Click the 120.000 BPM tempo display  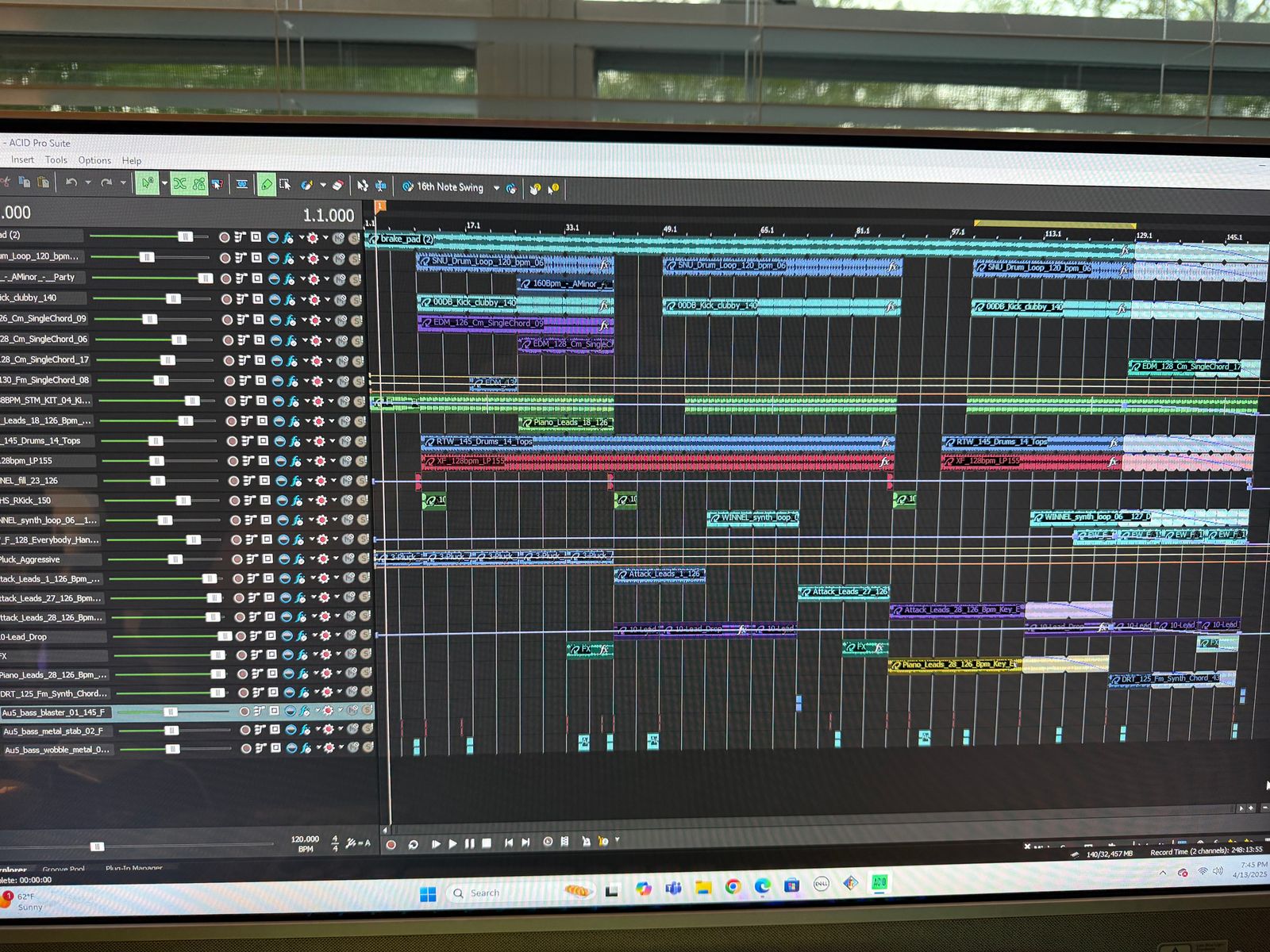click(x=305, y=839)
